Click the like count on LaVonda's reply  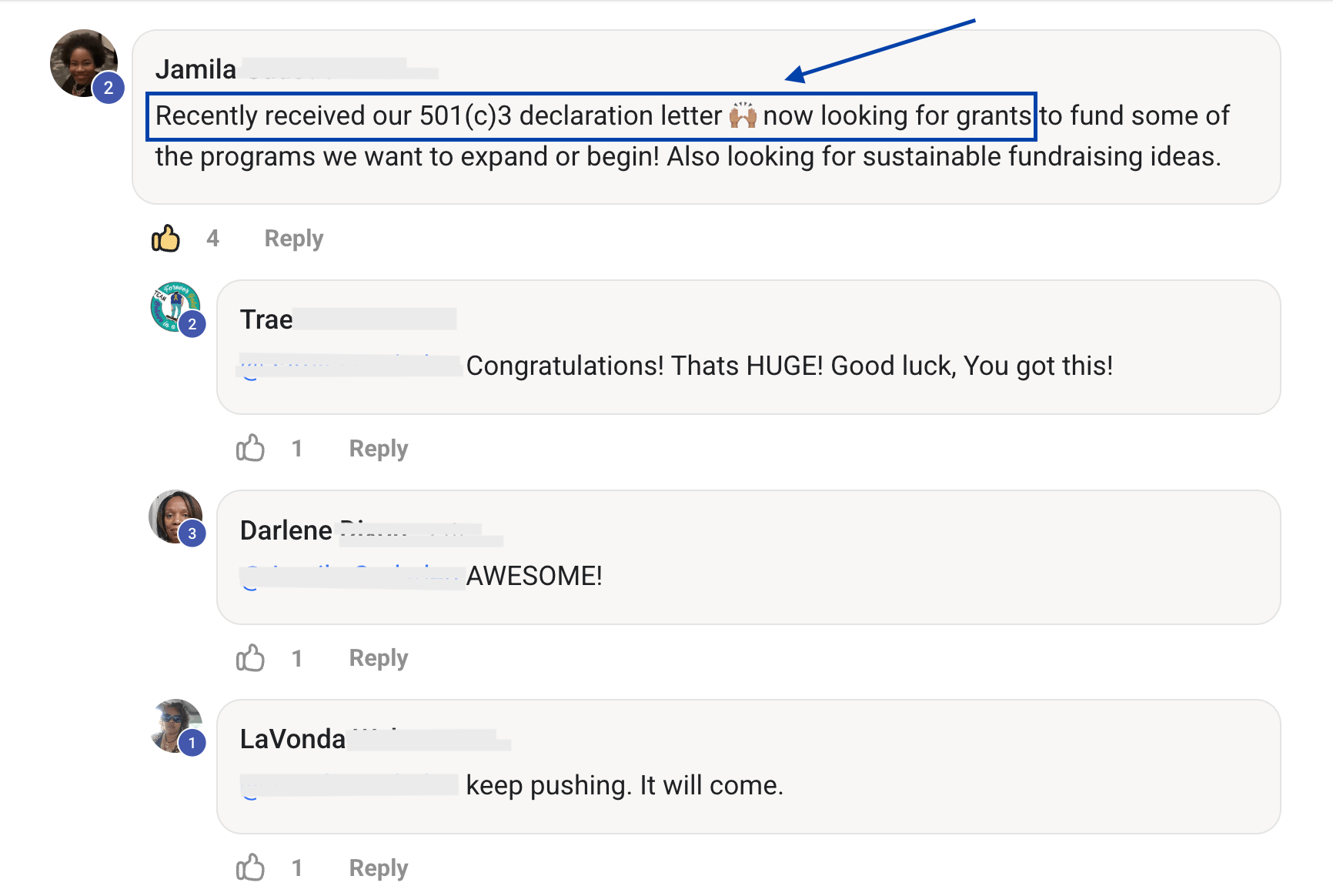[x=297, y=868]
